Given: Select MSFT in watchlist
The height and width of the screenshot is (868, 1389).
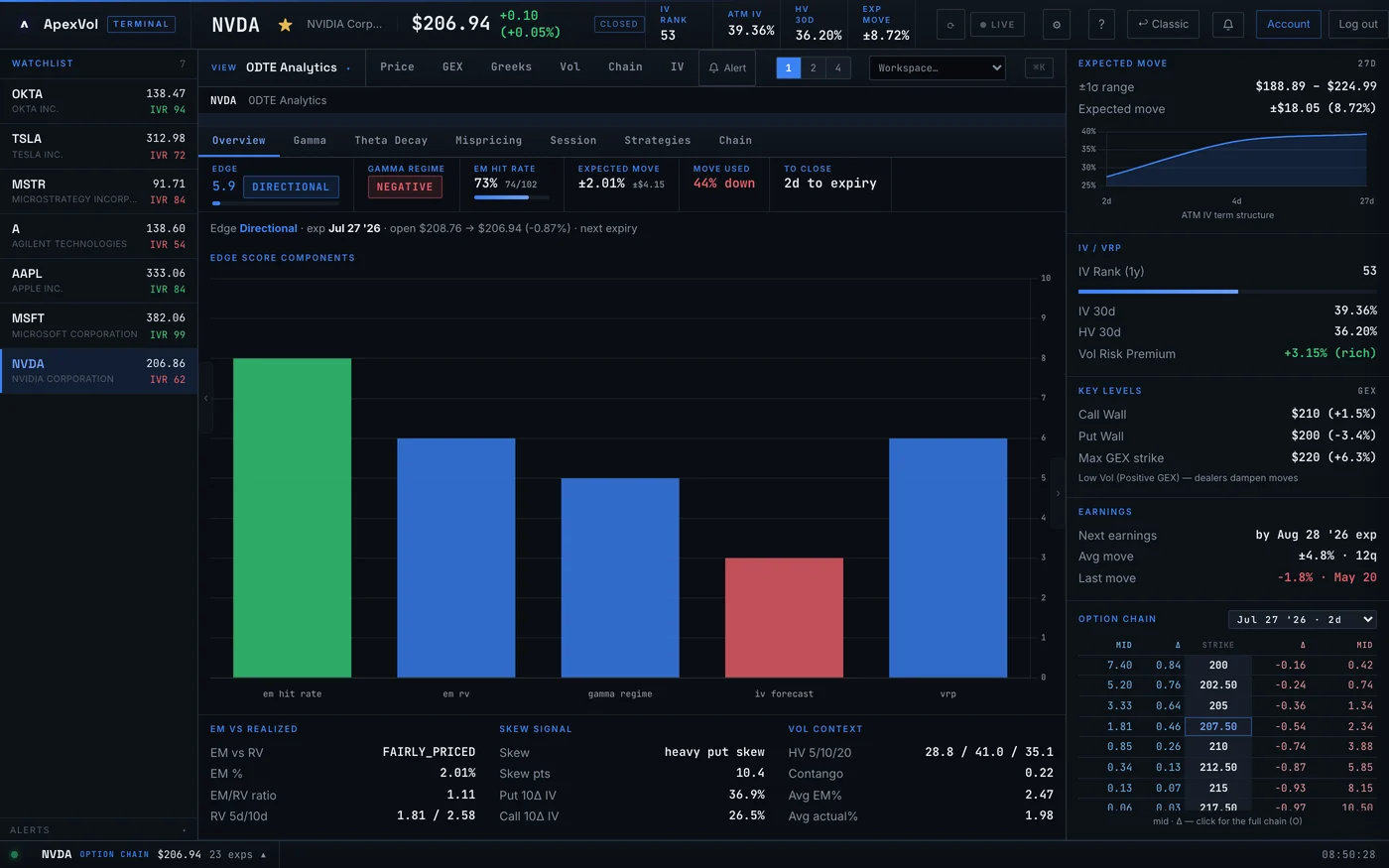Looking at the screenshot, I should click(x=98, y=325).
